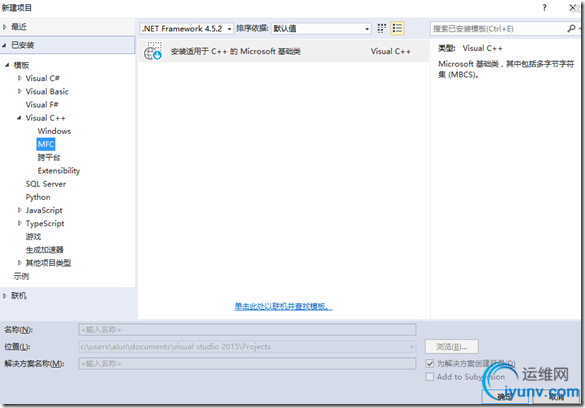Select 生成加速器 template category

coord(44,250)
